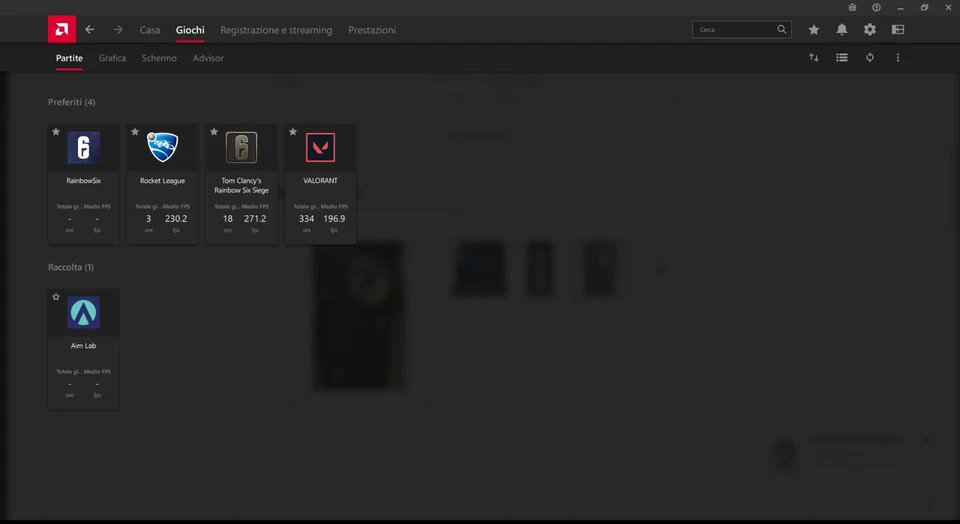The image size is (960, 524).
Task: Open the VALORANT game icon
Action: (320, 147)
